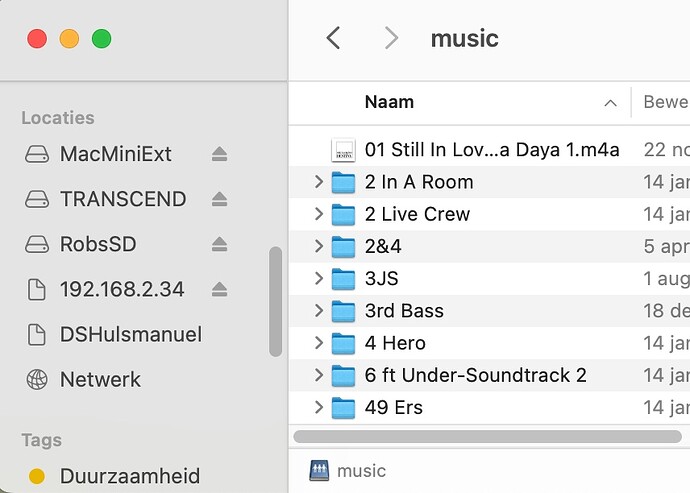This screenshot has height=493, width=690.
Task: Click the MacMiniExt disk icon
Action: point(37,154)
